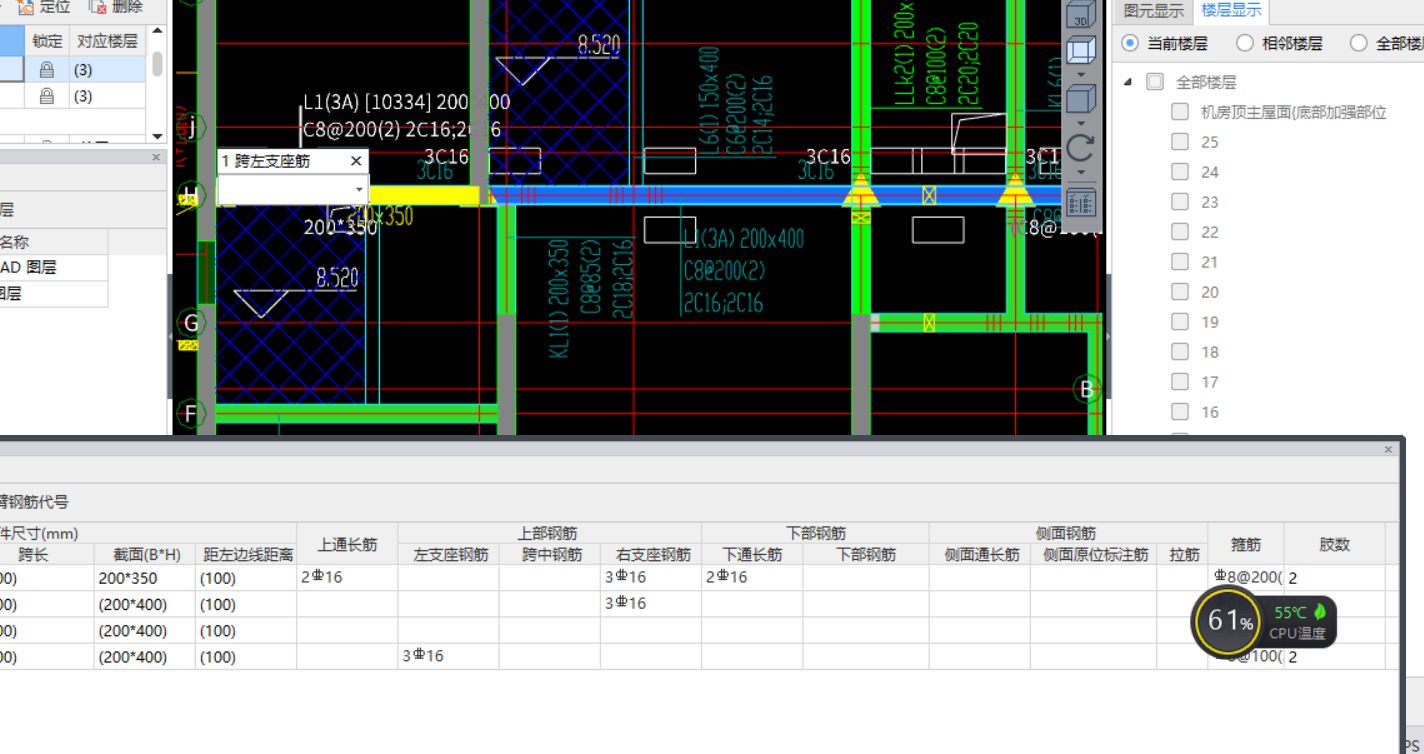Check the 全部楼层 tree checkbox

[1155, 82]
